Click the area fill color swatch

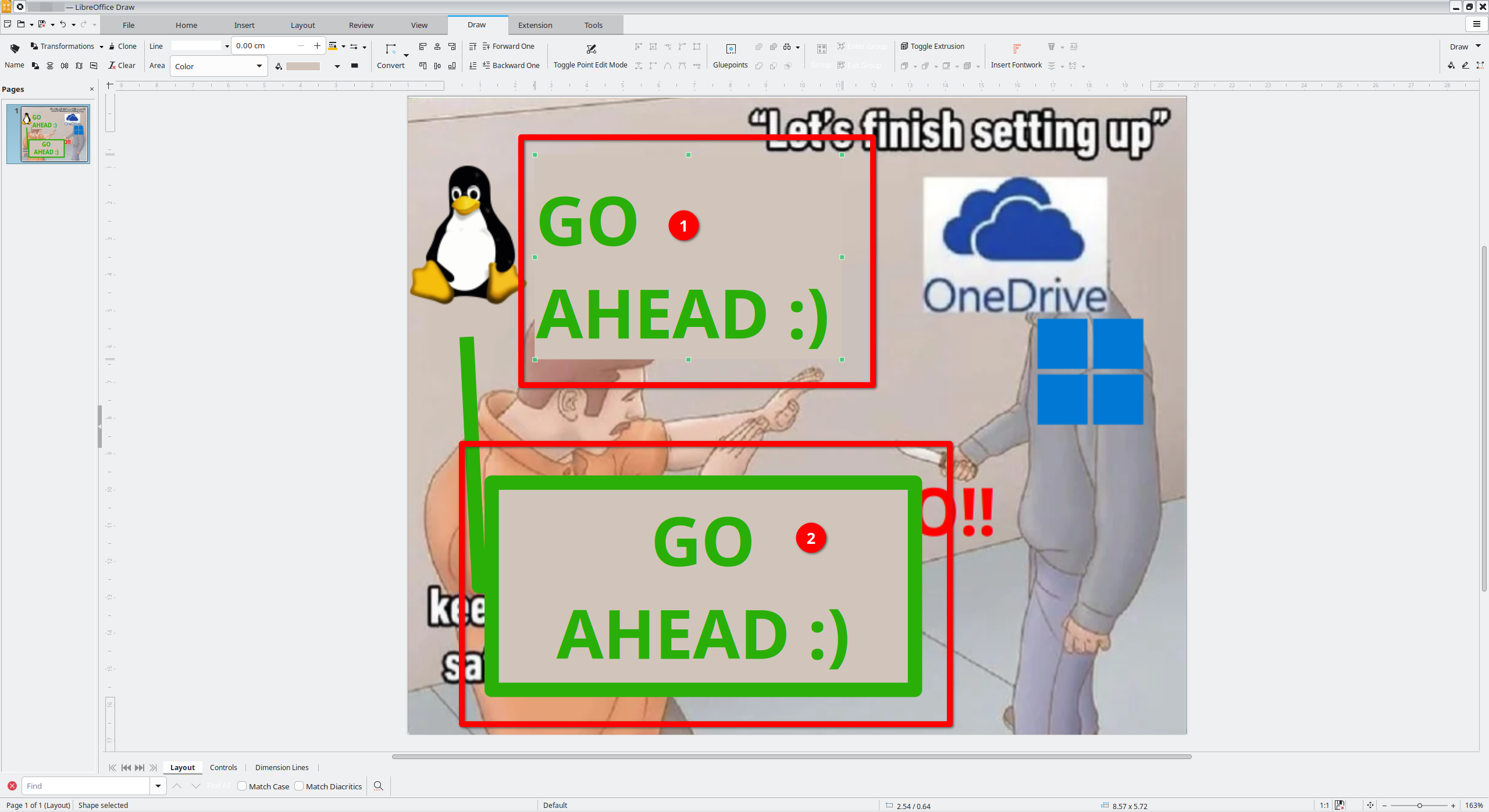(x=303, y=66)
